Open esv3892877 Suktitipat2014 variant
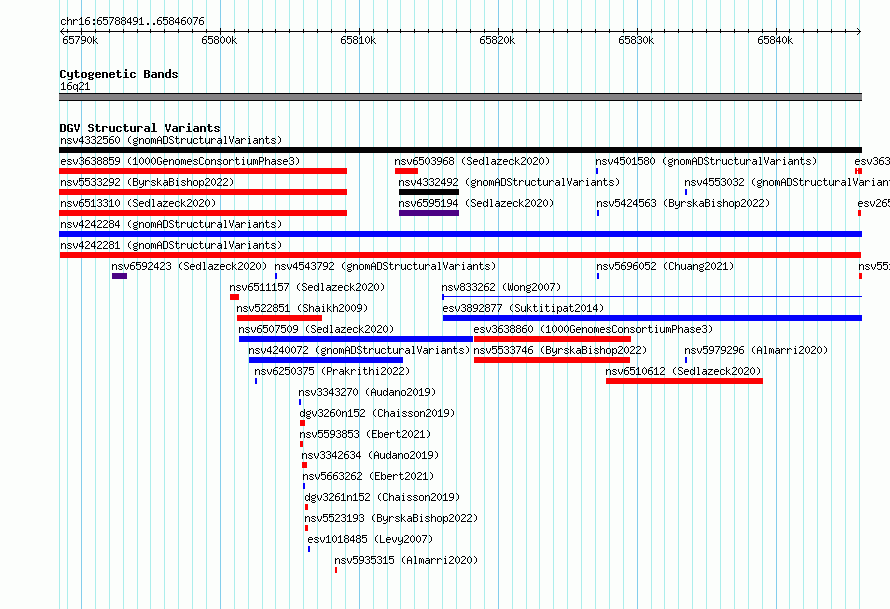 (x=523, y=308)
